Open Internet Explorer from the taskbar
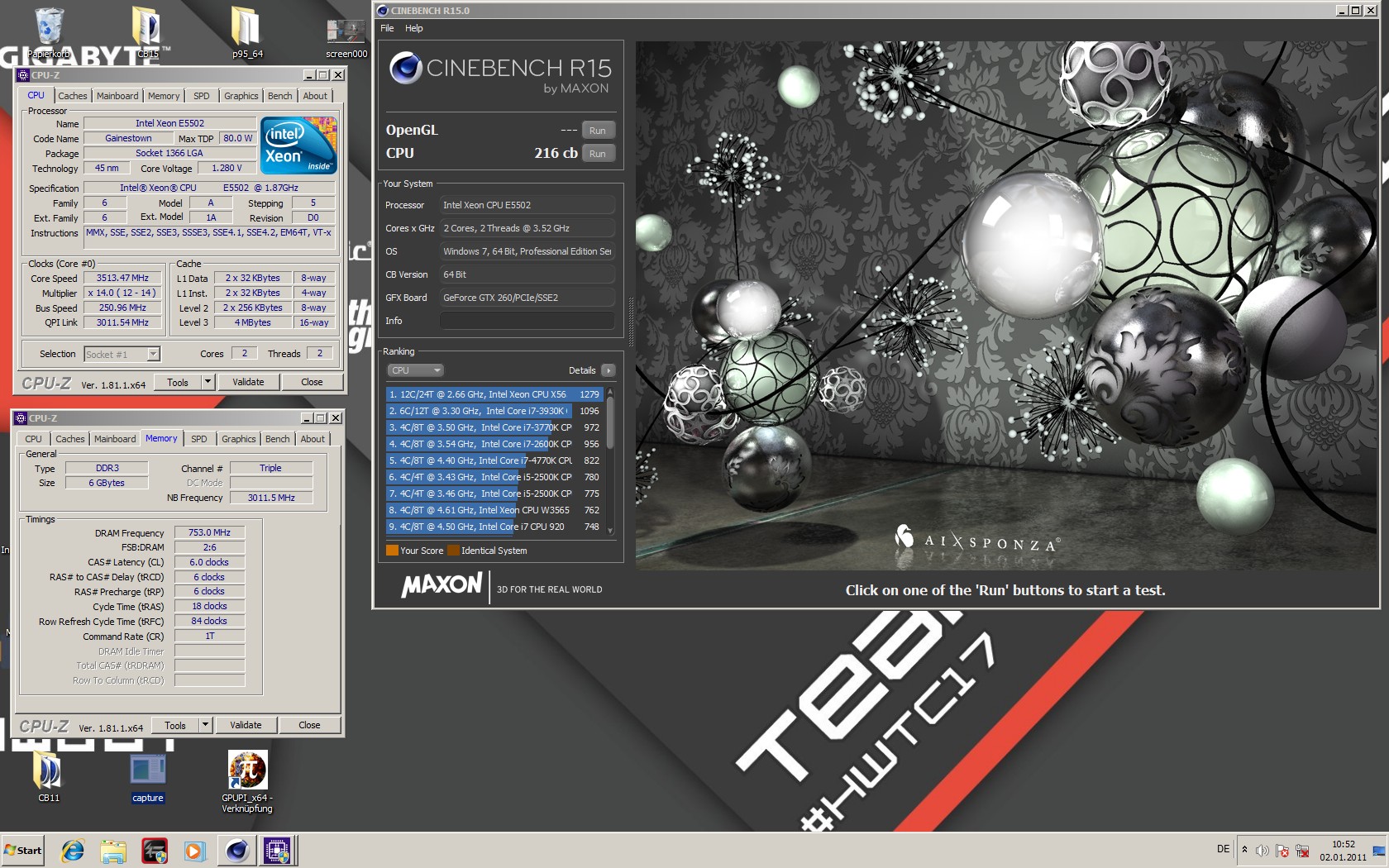 point(73,851)
